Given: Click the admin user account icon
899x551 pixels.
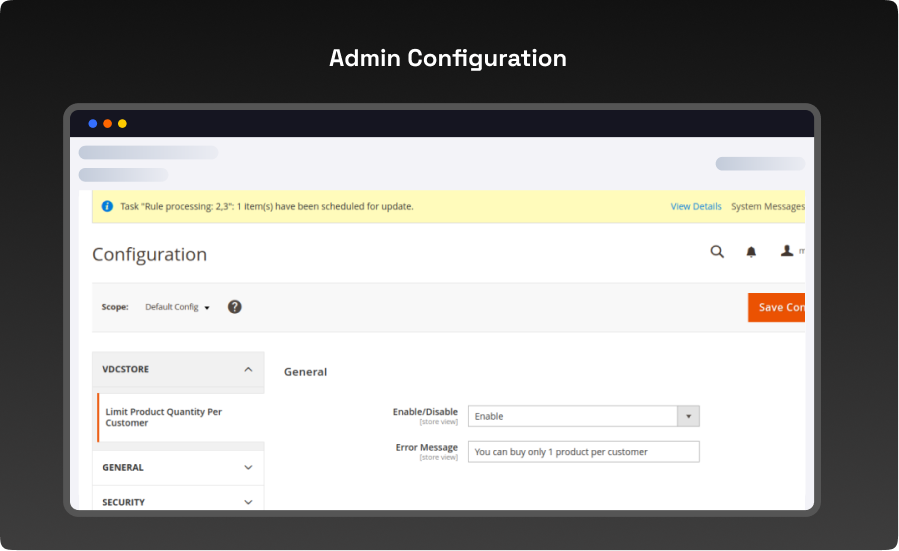Looking at the screenshot, I should coord(787,252).
